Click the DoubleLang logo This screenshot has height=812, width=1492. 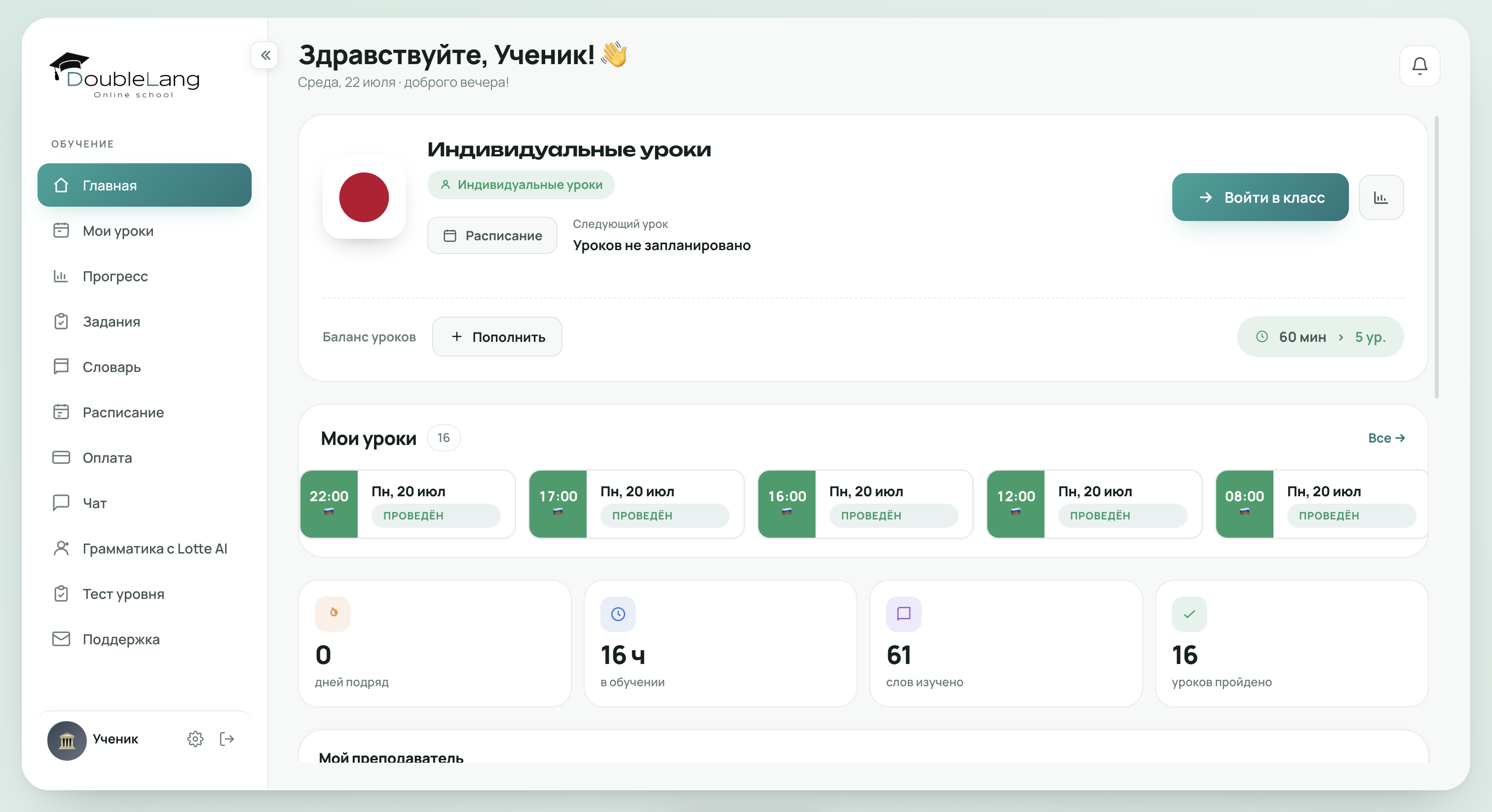[x=124, y=75]
